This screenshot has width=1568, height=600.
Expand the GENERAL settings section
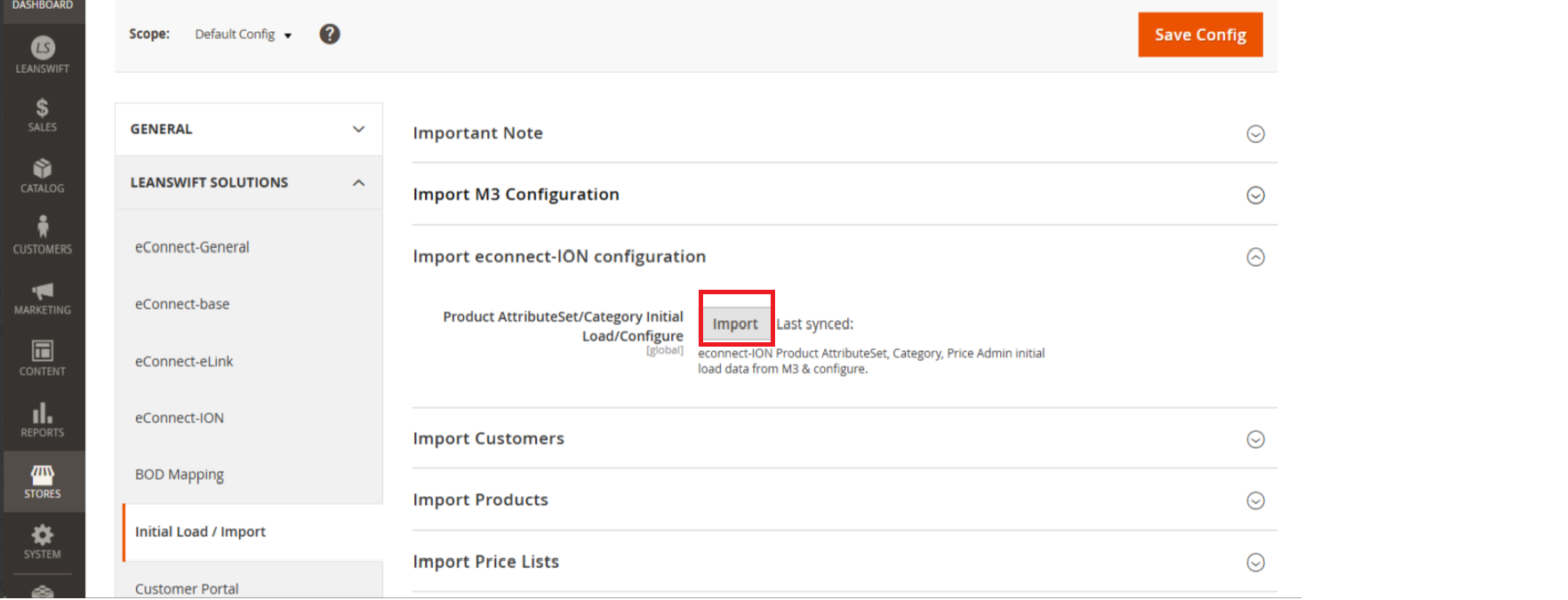358,130
